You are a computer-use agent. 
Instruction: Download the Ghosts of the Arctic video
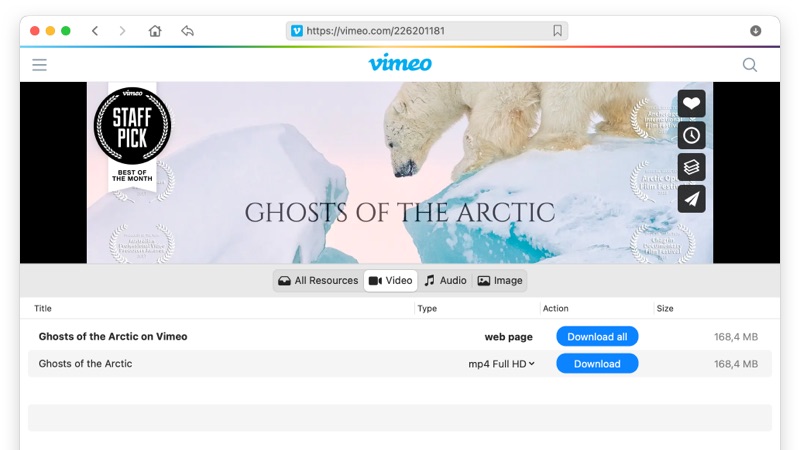click(x=597, y=364)
